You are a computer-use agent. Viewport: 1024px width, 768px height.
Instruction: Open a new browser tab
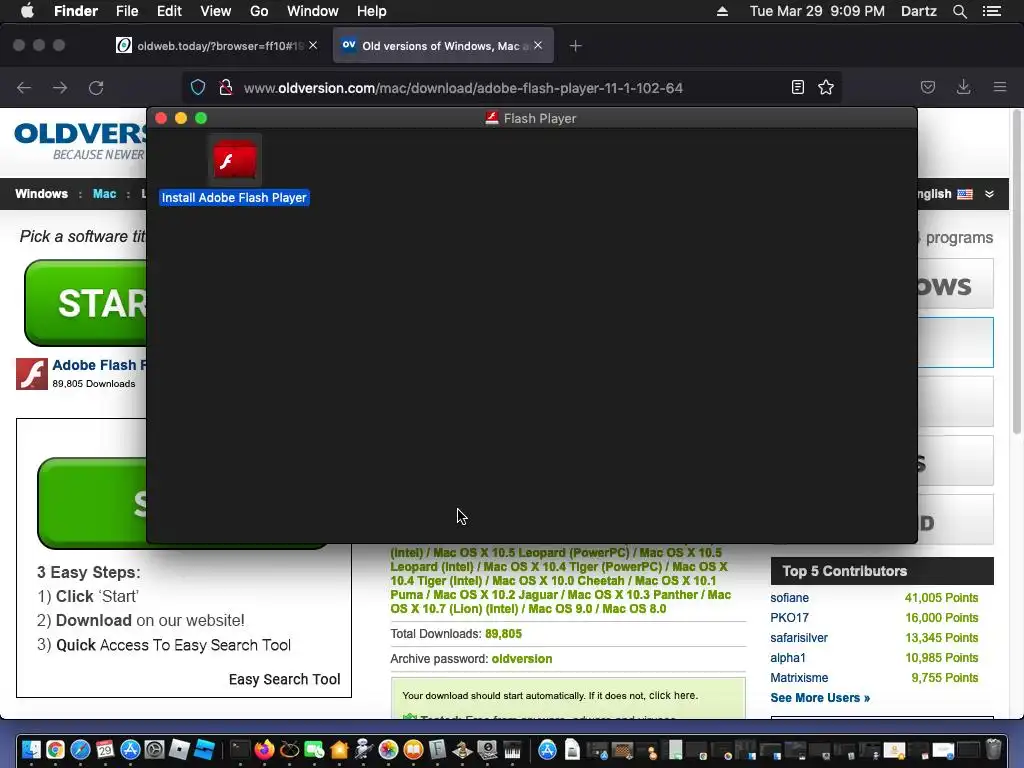point(575,46)
